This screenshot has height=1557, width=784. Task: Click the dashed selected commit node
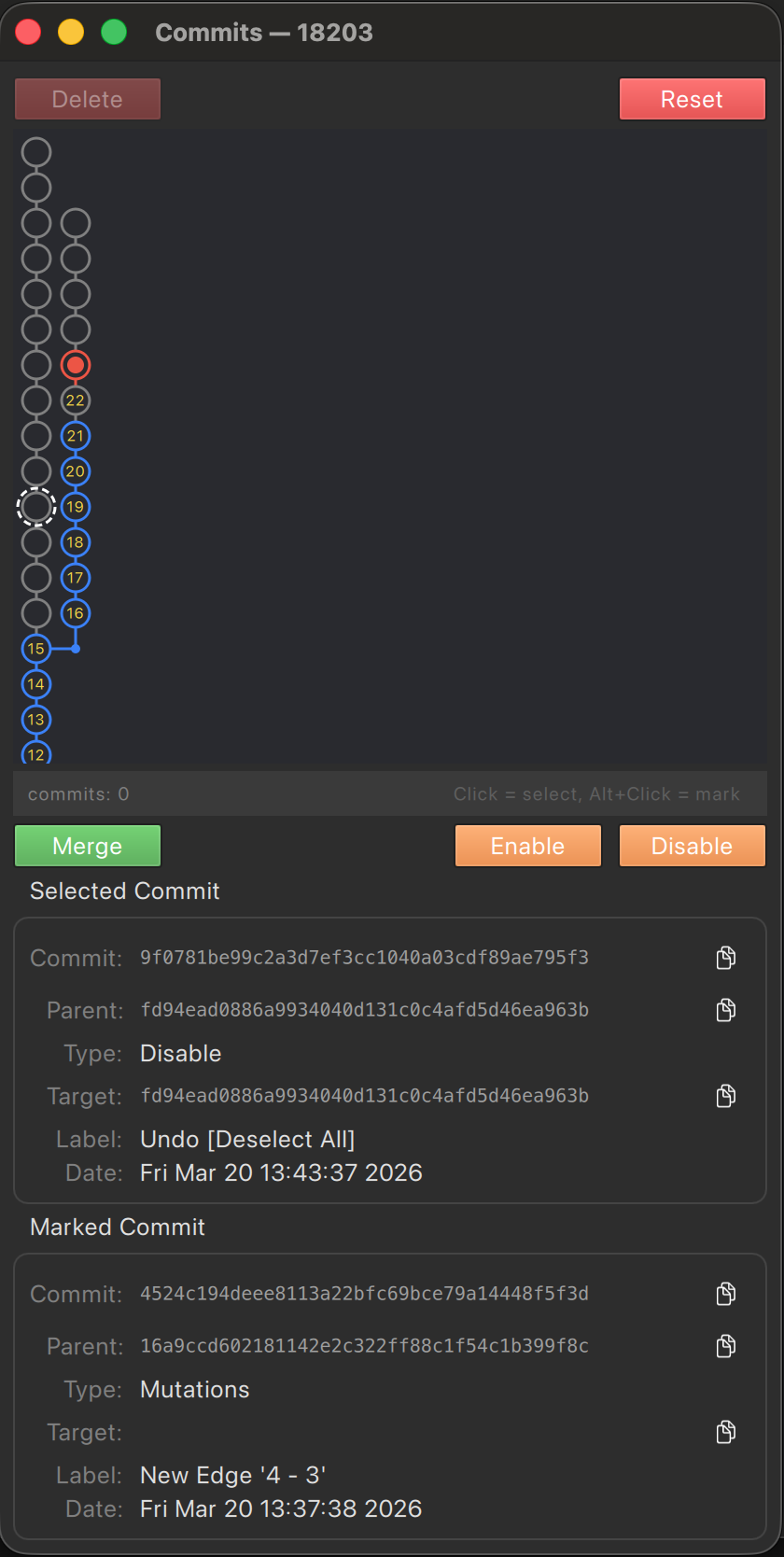tap(36, 507)
